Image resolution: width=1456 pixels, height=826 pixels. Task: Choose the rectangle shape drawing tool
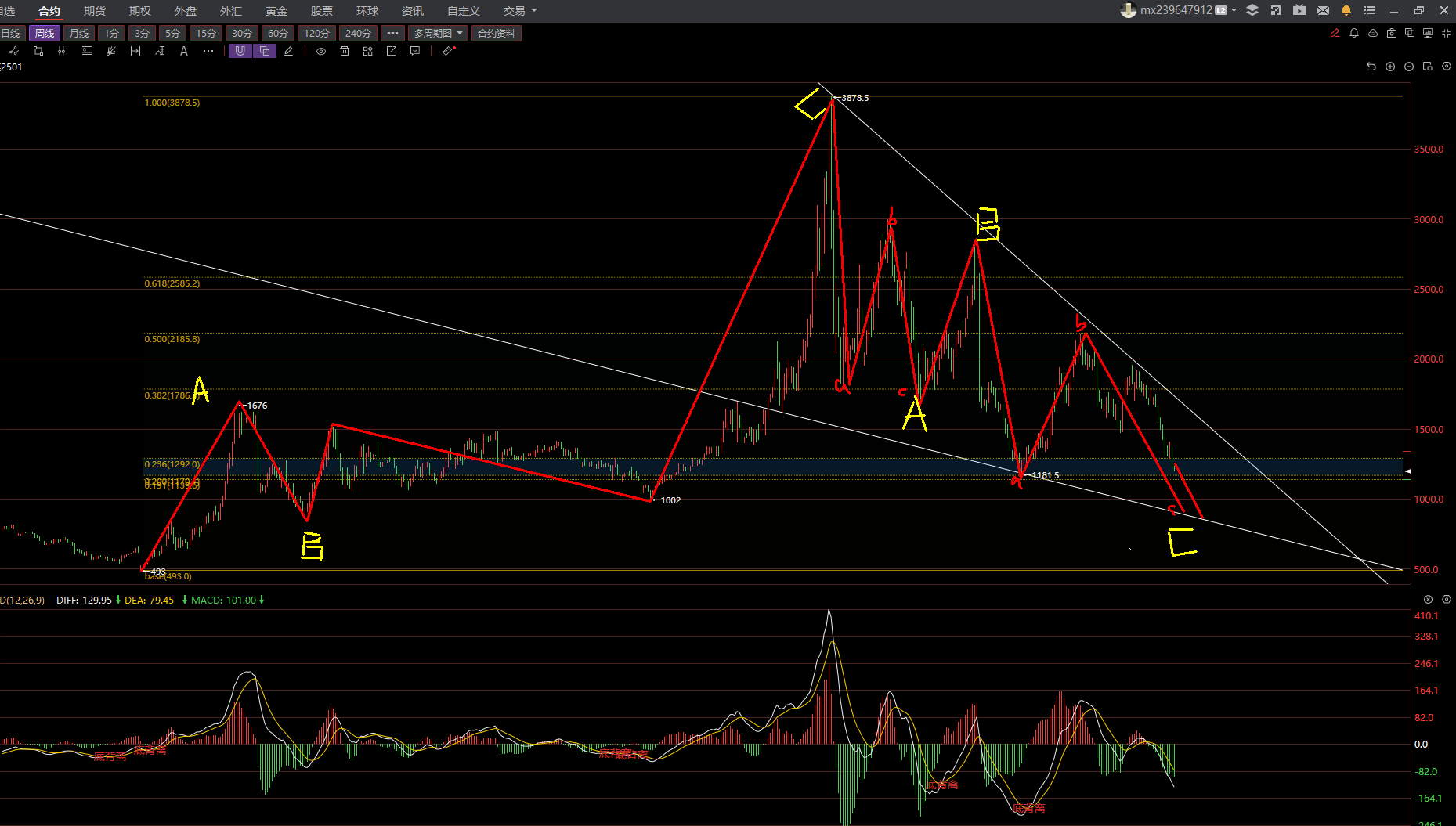[38, 51]
